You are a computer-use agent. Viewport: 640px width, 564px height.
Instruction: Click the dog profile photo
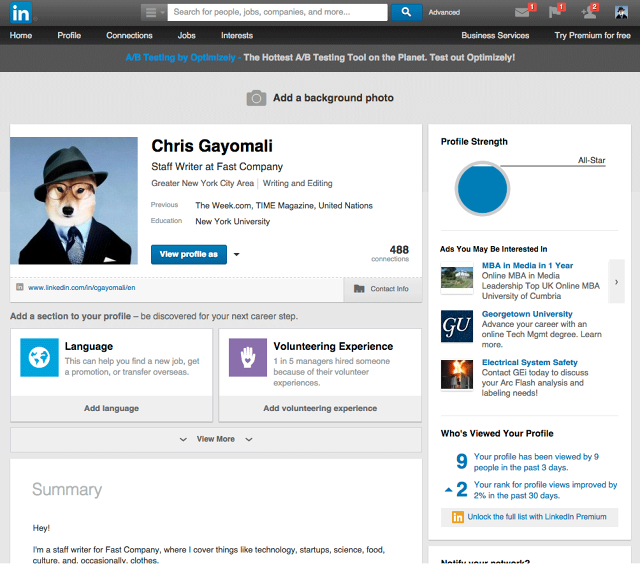(x=74, y=201)
